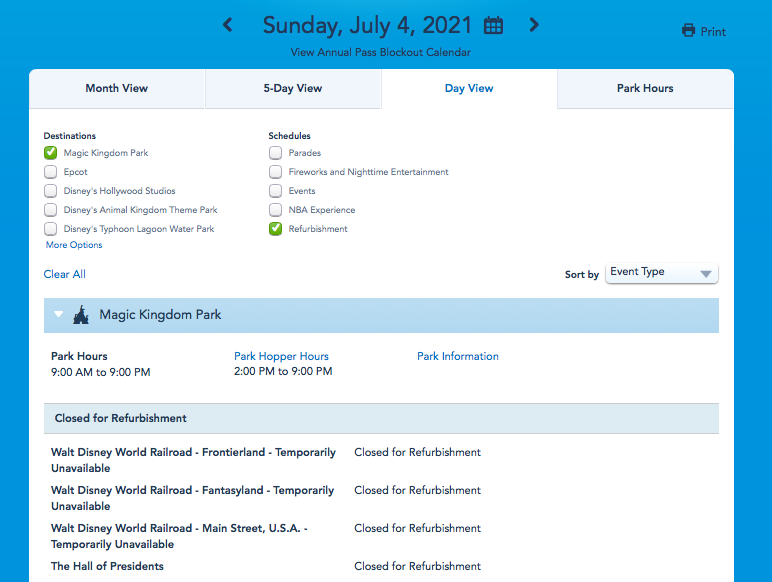Switch to the 5-Day View tab
Image resolution: width=772 pixels, height=582 pixels.
coord(293,88)
